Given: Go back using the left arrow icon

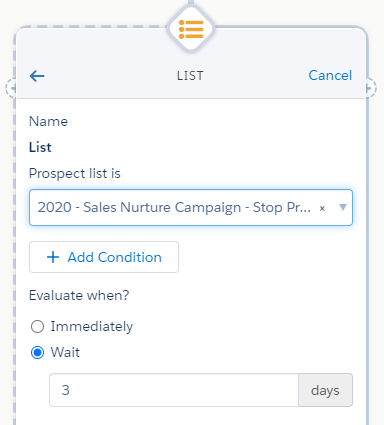Looking at the screenshot, I should pos(37,76).
